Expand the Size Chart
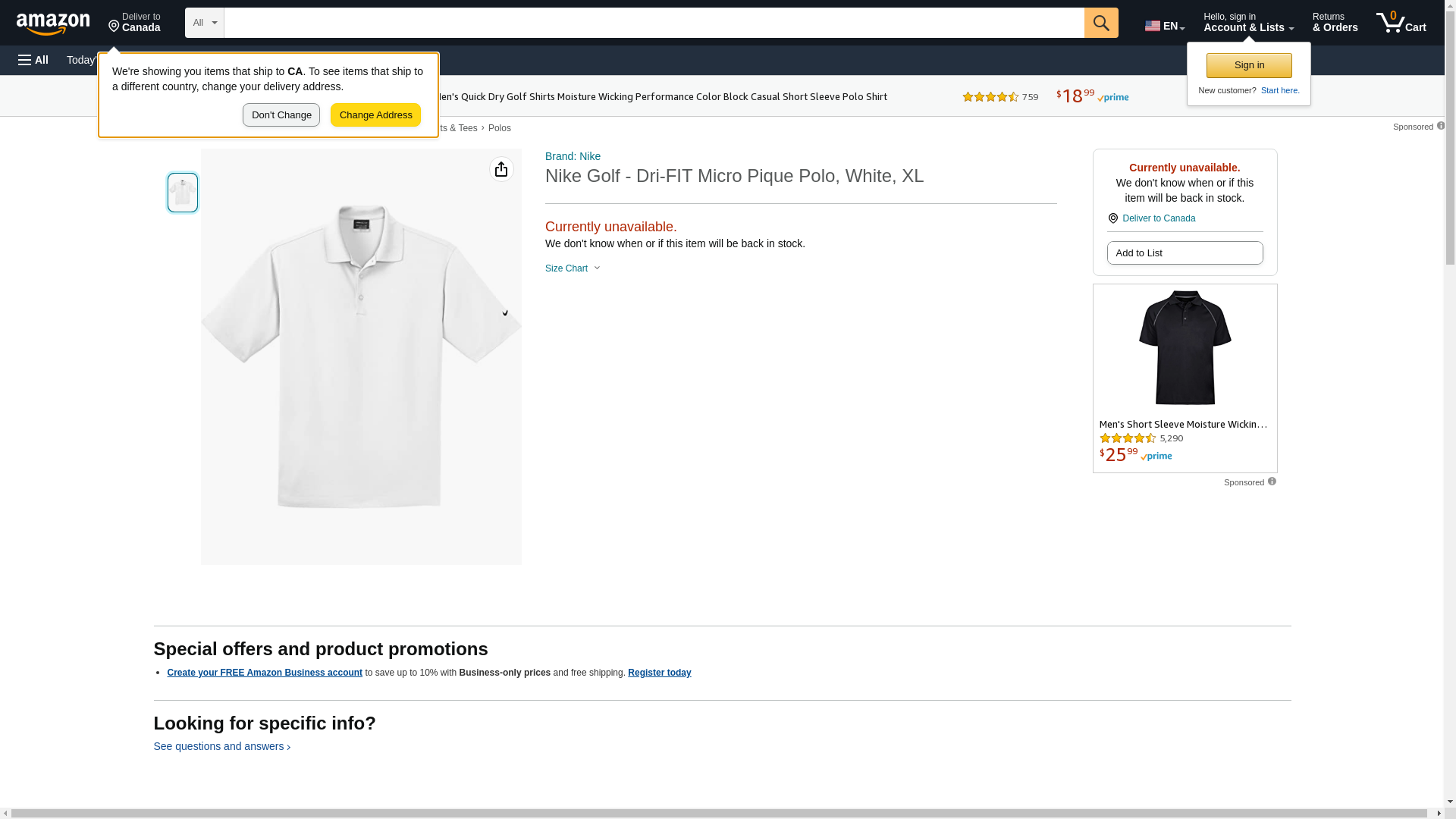 coord(573,268)
